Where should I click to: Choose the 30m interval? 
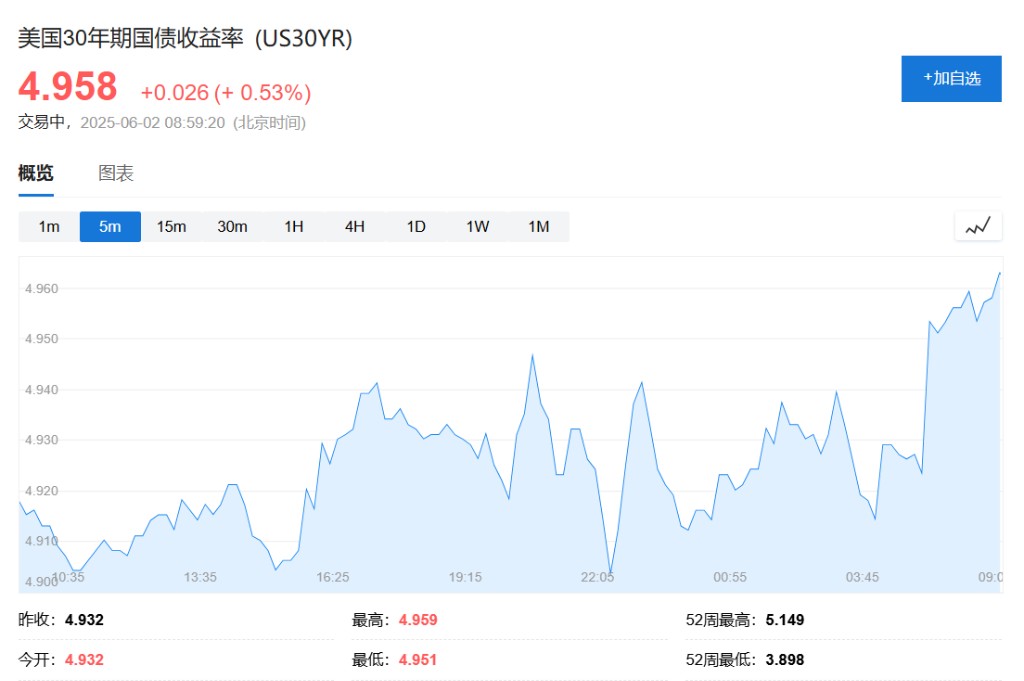pos(232,227)
